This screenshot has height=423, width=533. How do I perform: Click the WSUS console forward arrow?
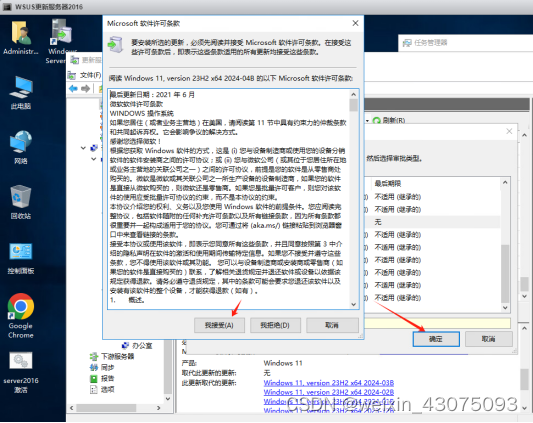85,89
